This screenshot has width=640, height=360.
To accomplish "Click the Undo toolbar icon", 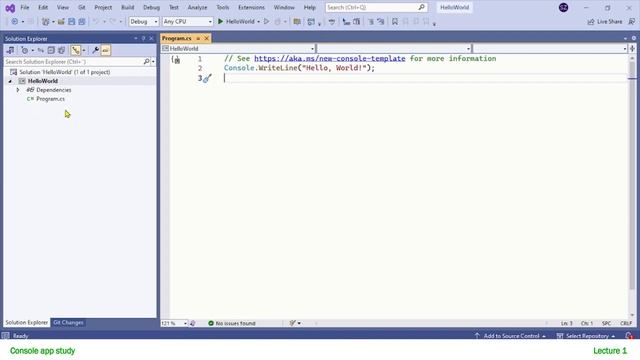I will pos(96,22).
